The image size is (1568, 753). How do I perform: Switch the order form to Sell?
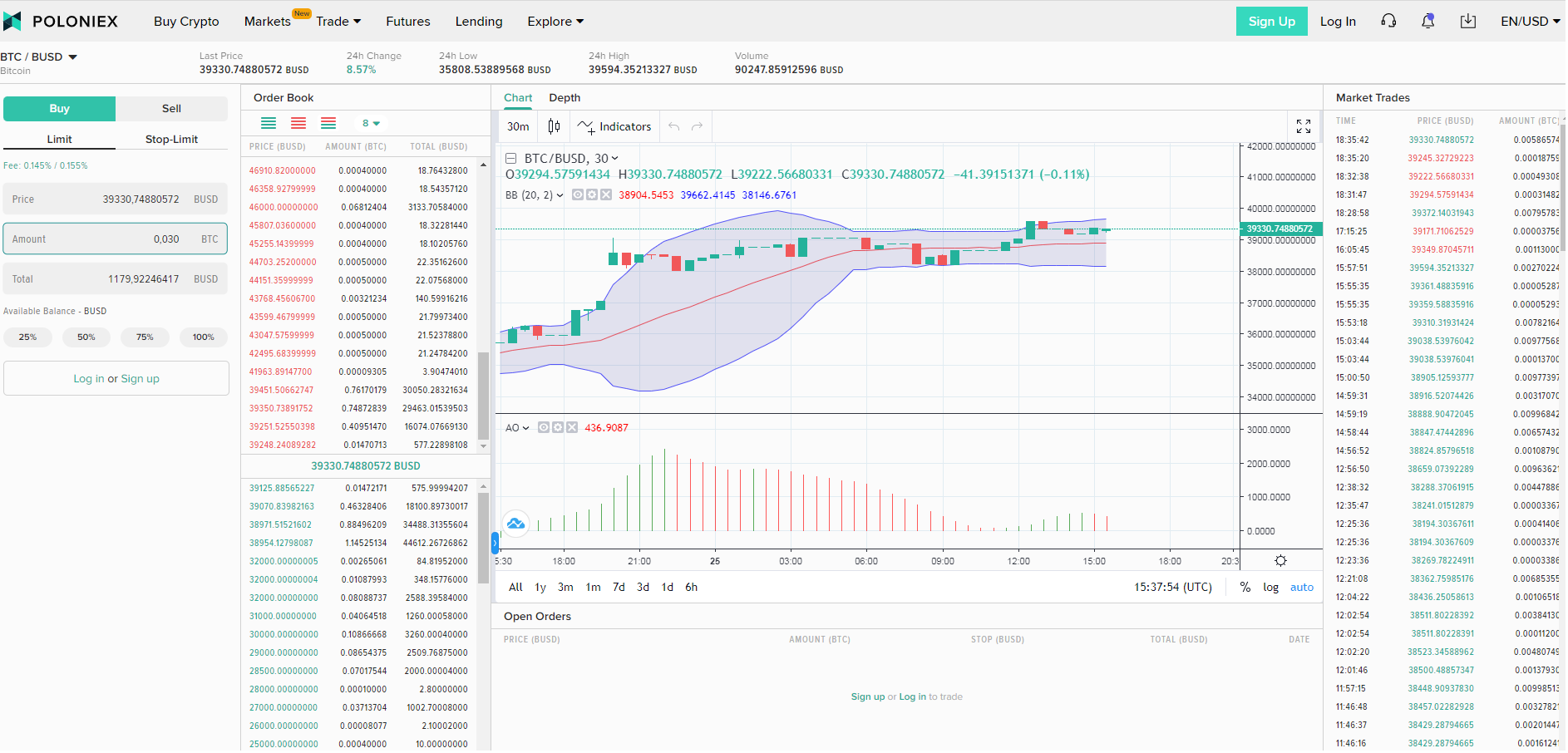pyautogui.click(x=171, y=108)
